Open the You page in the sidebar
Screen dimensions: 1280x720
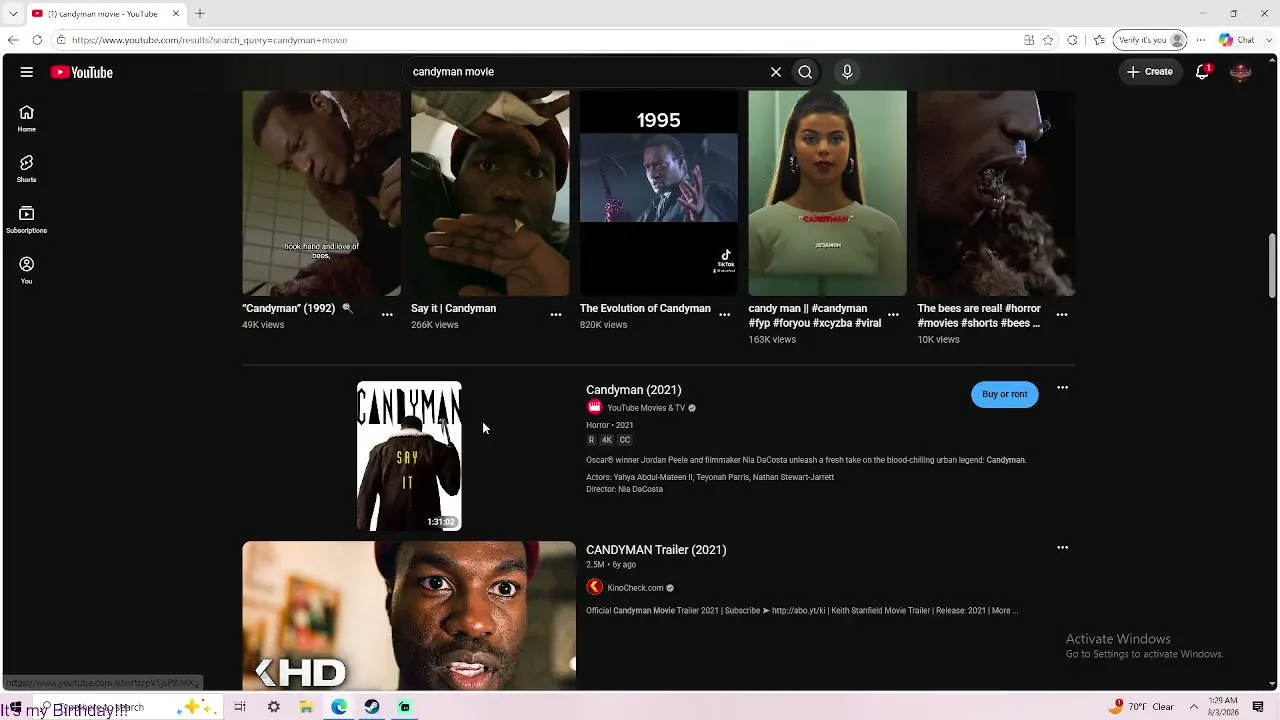(x=27, y=270)
